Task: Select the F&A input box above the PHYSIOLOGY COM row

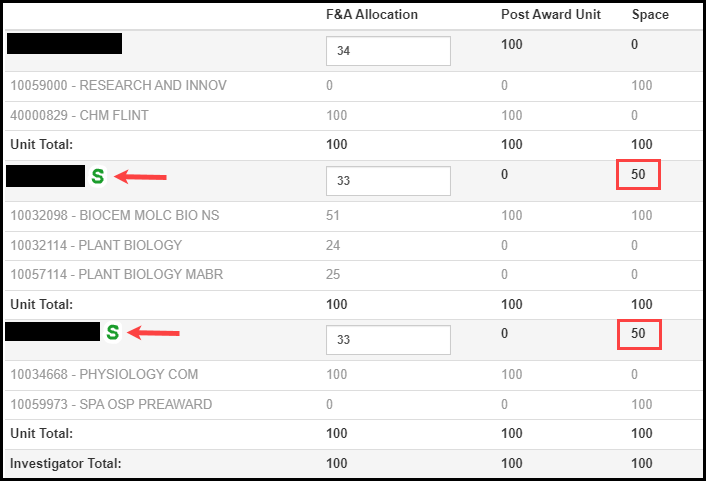Action: (x=388, y=339)
